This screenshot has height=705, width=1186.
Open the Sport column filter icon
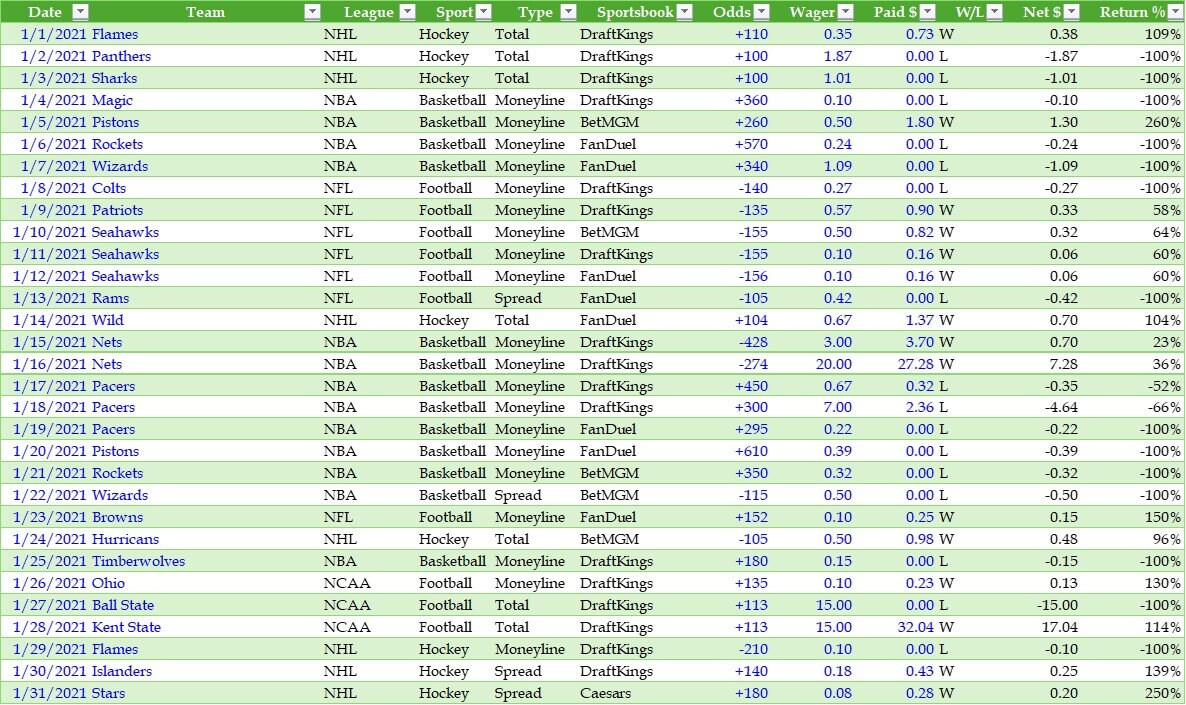pos(485,12)
